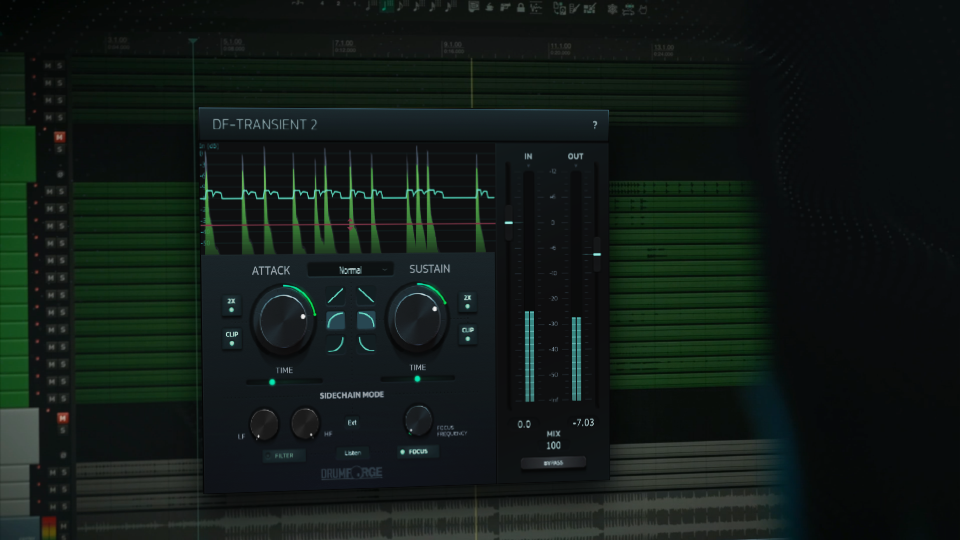Click the MIX value field showing 100
Image resolution: width=960 pixels, height=540 pixels.
point(553,445)
